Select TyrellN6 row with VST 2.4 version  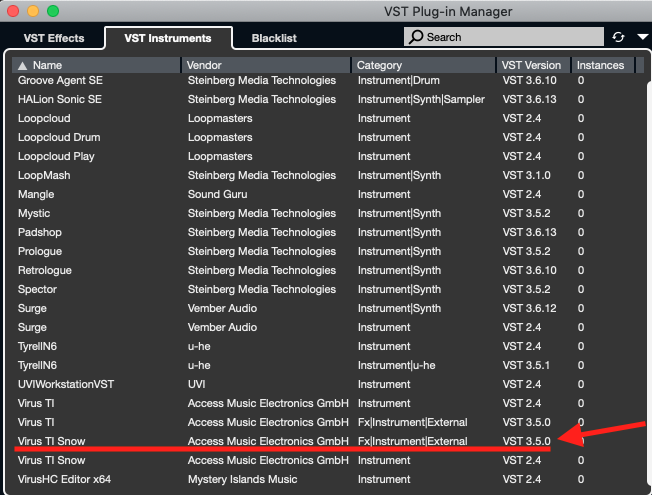328,346
